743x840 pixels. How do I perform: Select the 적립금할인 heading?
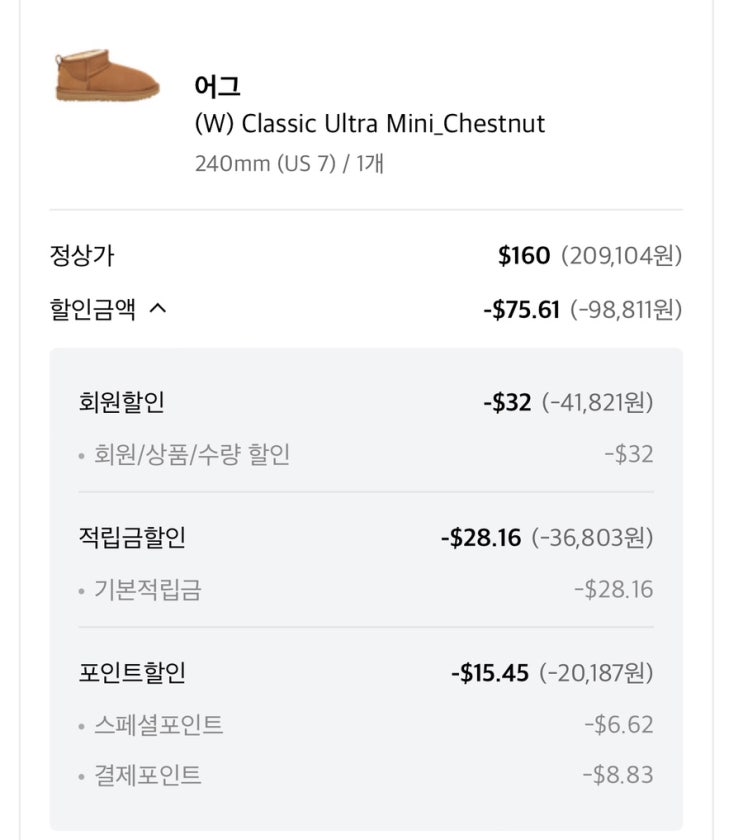point(132,538)
